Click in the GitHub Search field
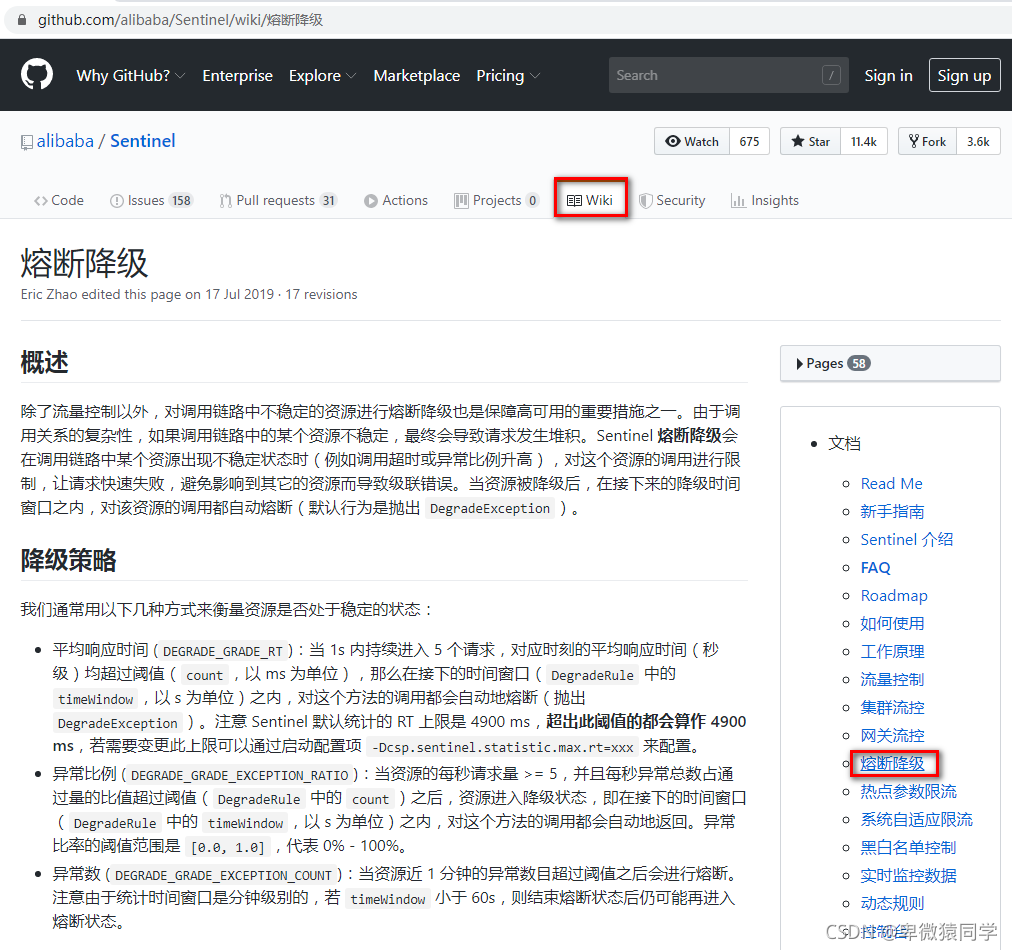This screenshot has width=1012, height=950. point(728,76)
